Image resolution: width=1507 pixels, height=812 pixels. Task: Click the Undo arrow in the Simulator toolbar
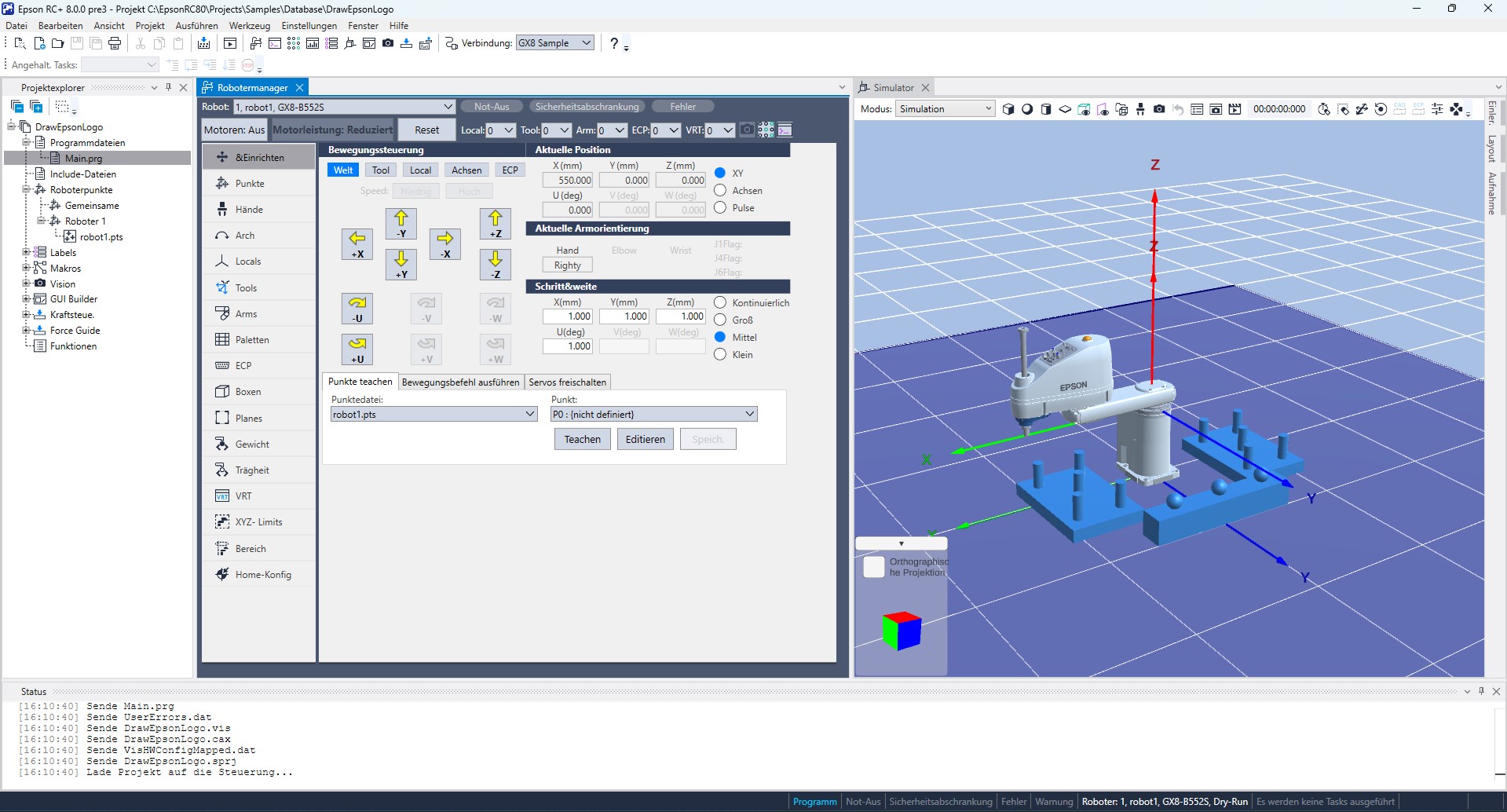tap(1178, 109)
